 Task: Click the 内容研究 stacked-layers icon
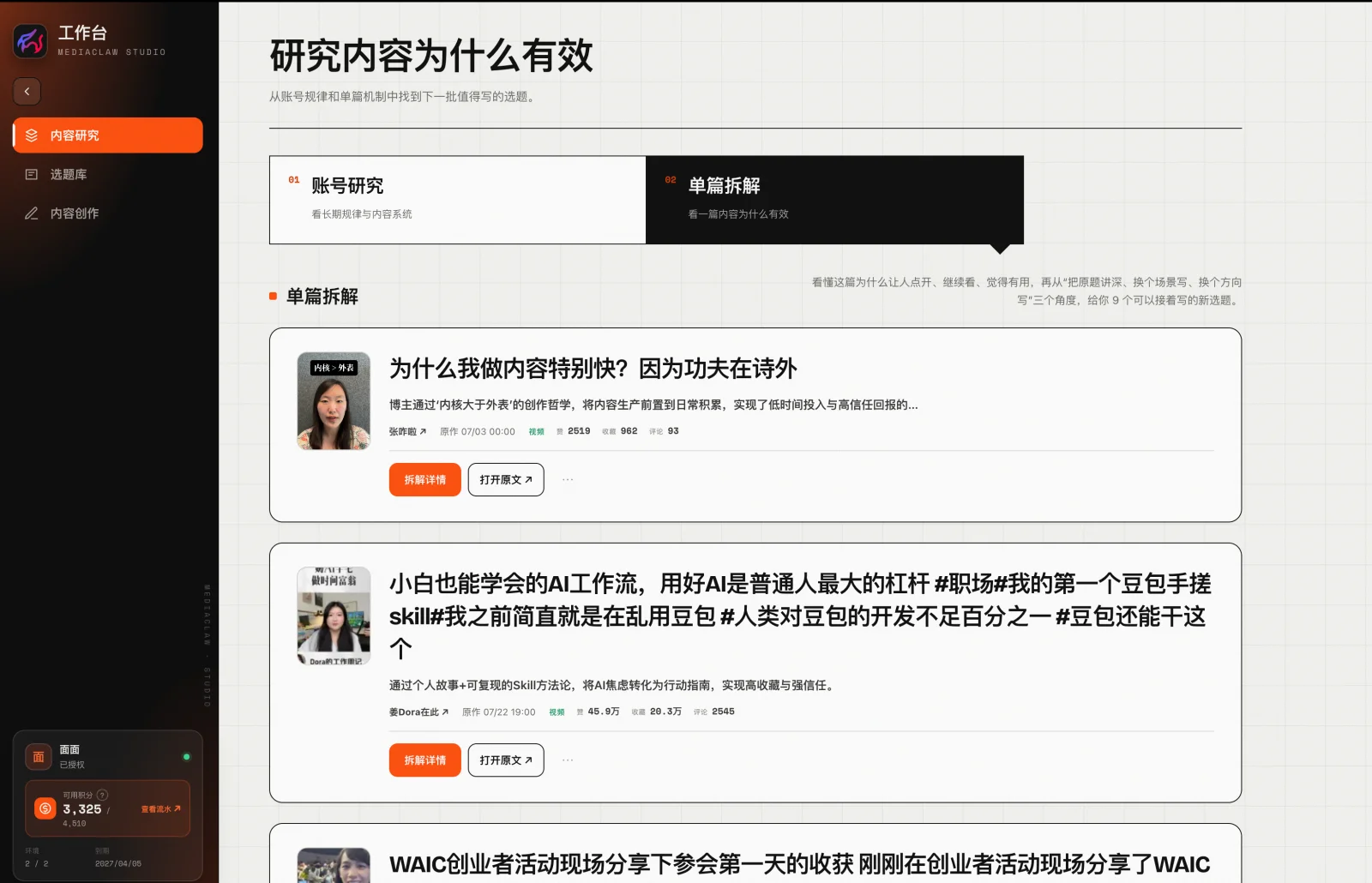click(x=32, y=135)
